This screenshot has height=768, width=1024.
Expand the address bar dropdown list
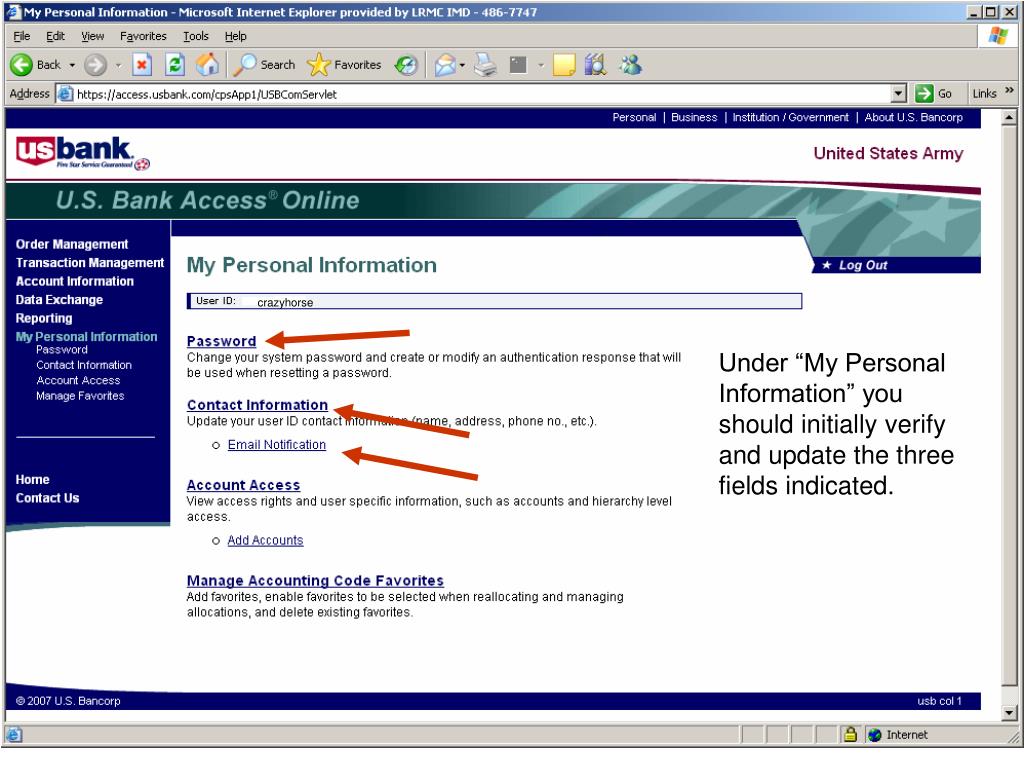(899, 93)
